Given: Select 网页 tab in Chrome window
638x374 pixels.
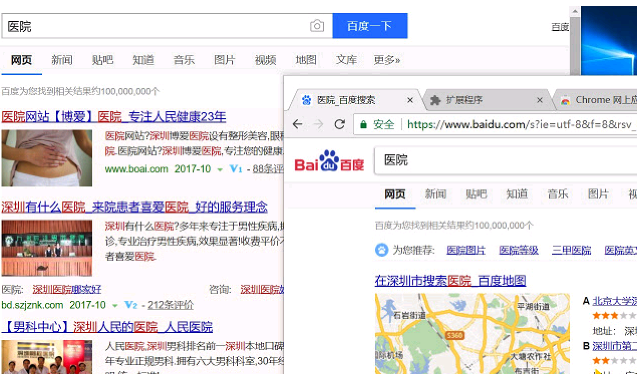Looking at the screenshot, I should [395, 194].
